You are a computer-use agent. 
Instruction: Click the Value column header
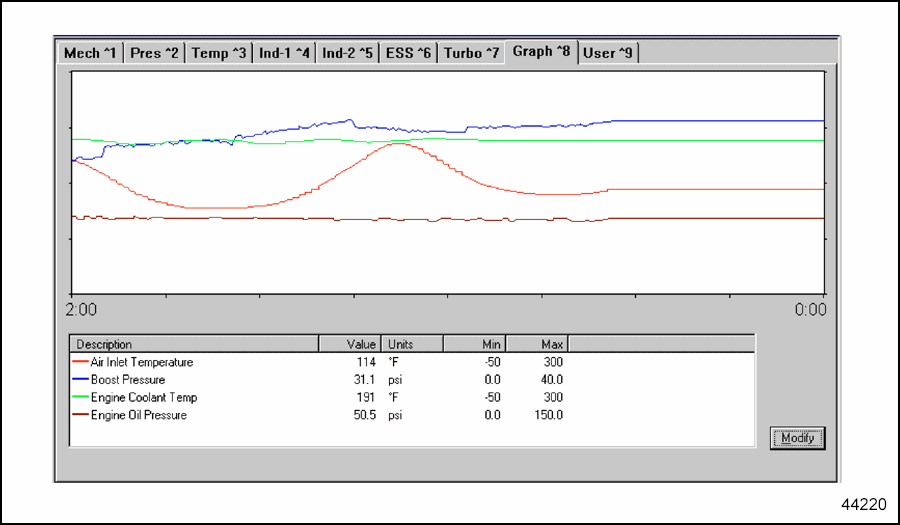[x=349, y=344]
